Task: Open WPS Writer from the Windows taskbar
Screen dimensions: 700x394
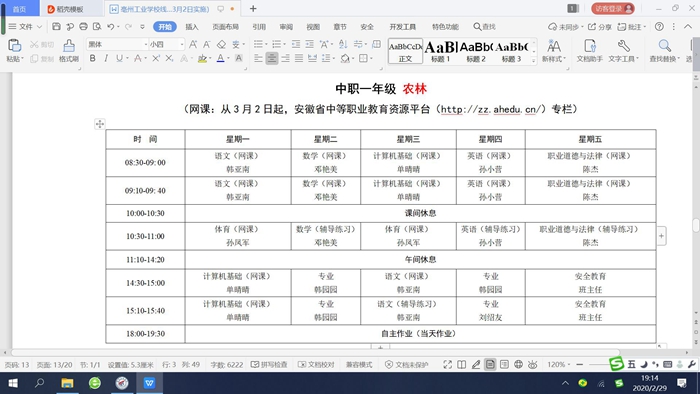Action: click(149, 383)
